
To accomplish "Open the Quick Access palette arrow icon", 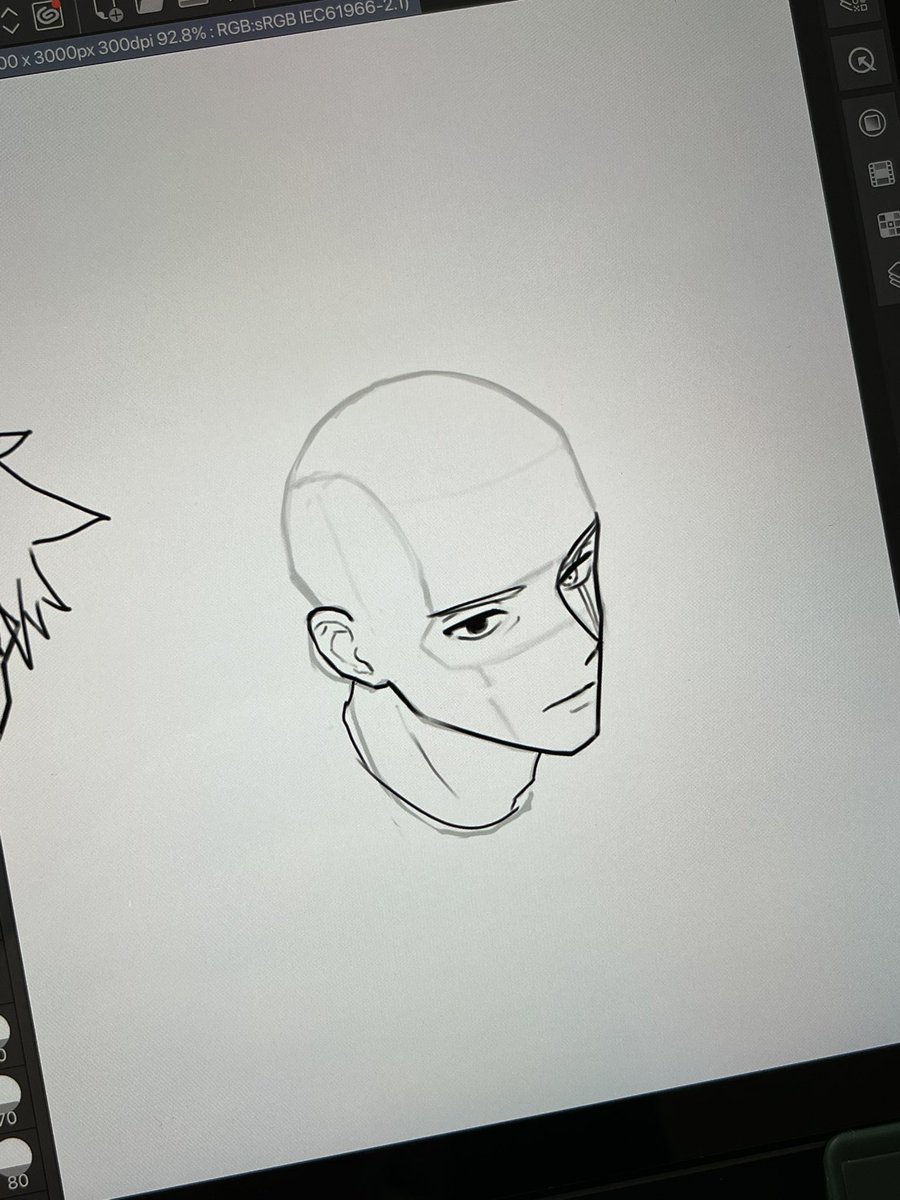I will pos(863,60).
